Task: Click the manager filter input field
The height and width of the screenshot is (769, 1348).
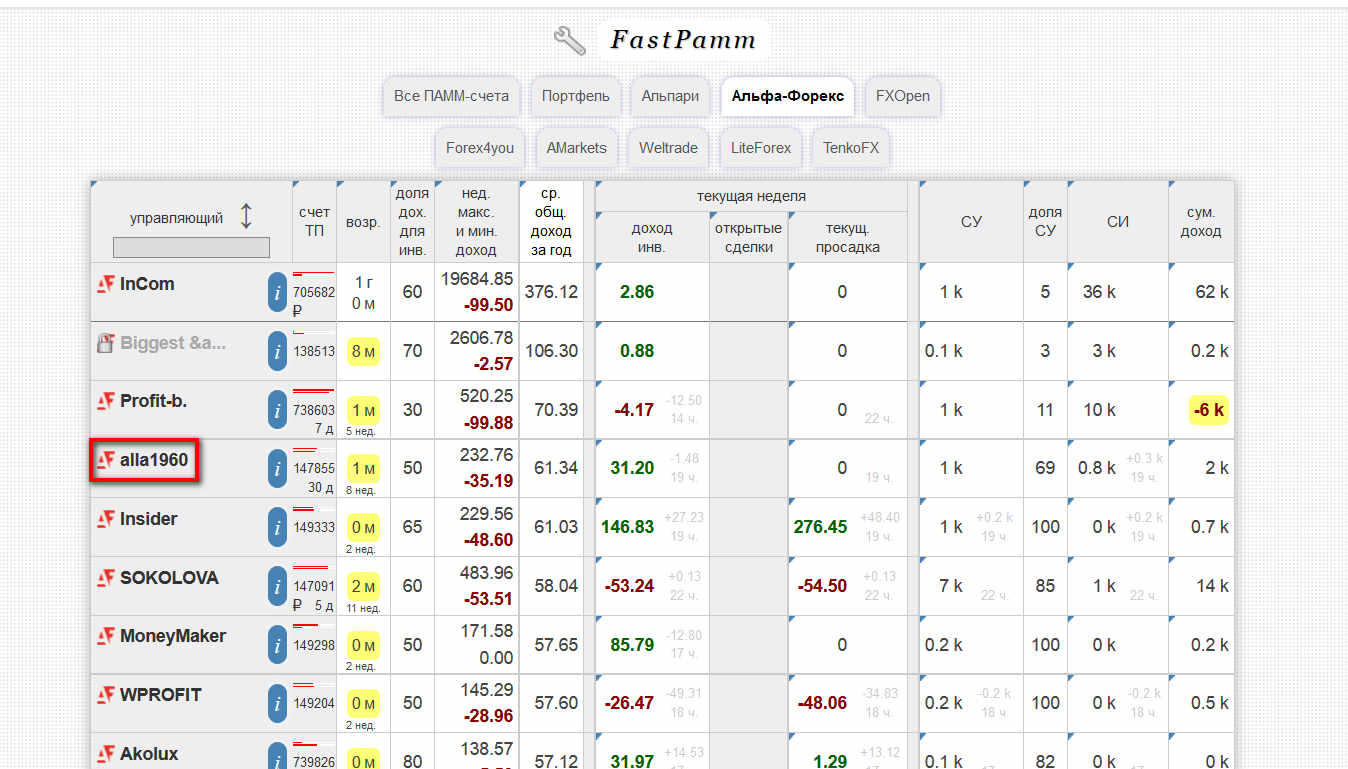Action: click(x=191, y=247)
